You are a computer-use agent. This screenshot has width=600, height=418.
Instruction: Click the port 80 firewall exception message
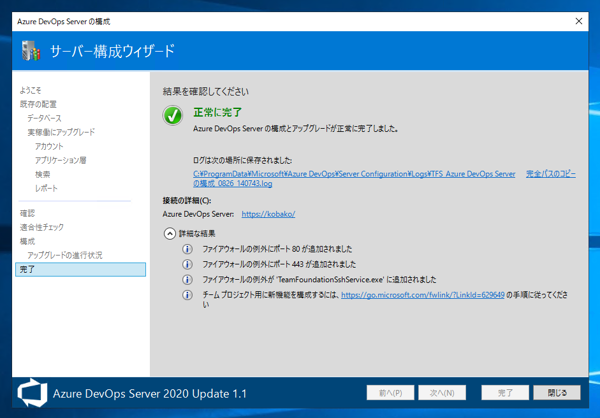277,249
